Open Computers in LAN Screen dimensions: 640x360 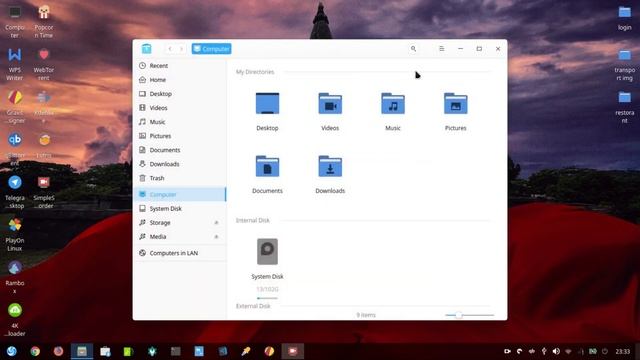click(x=180, y=253)
